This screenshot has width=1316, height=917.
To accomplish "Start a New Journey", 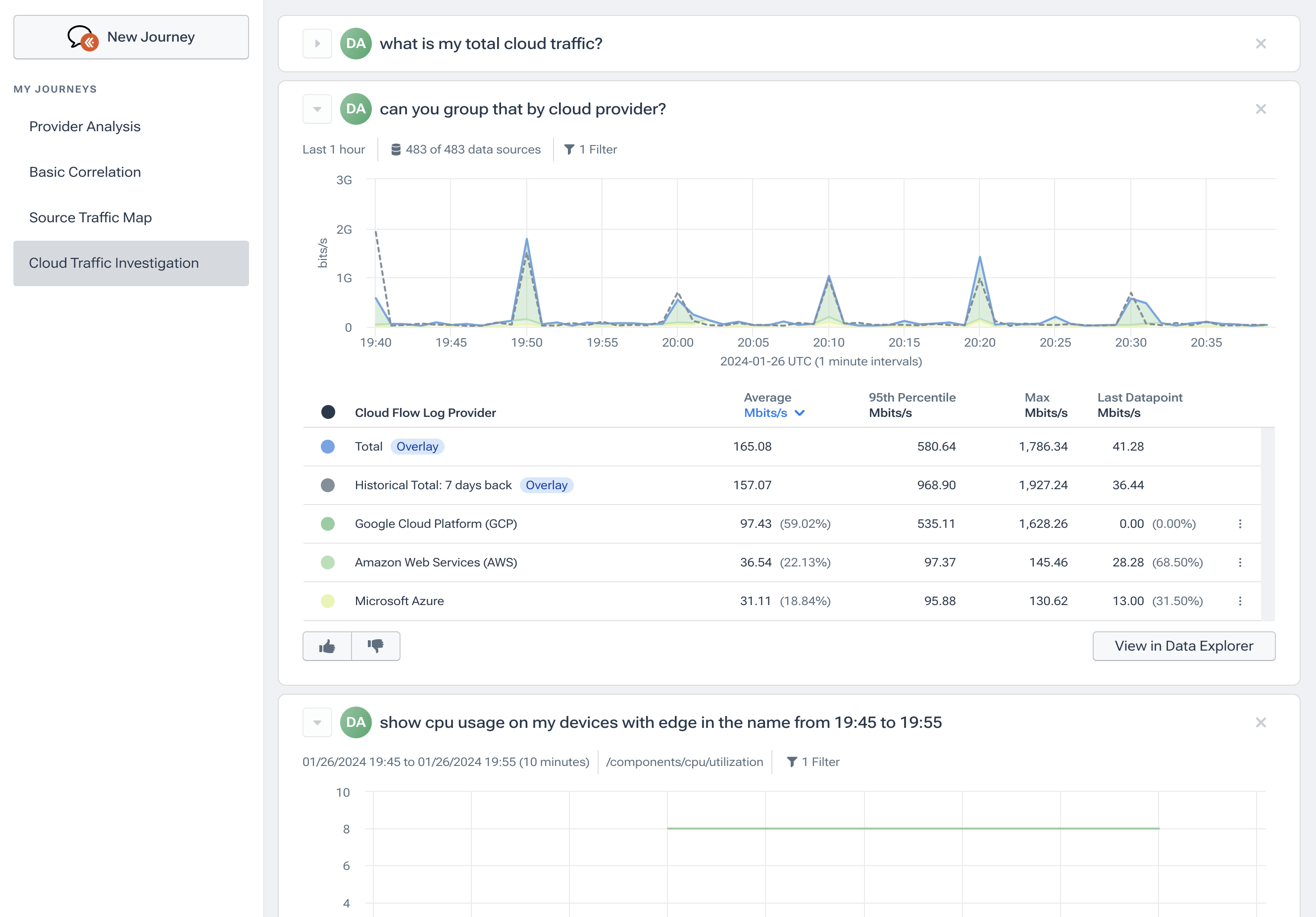I will [131, 37].
